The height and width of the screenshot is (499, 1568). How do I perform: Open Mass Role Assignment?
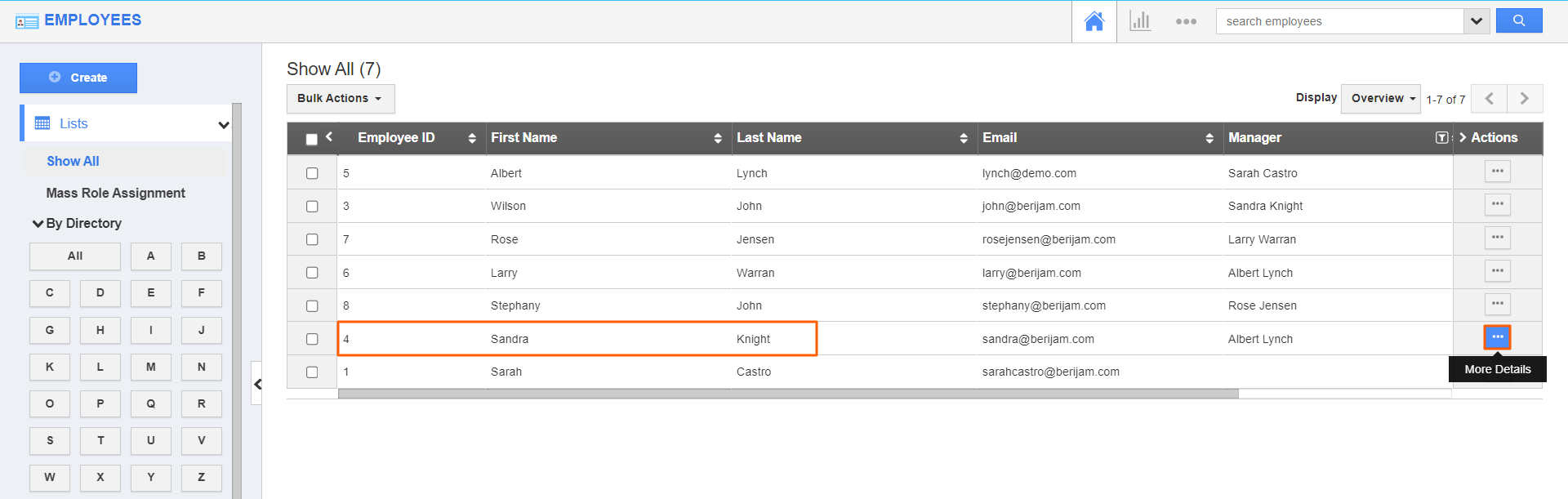[x=115, y=194]
